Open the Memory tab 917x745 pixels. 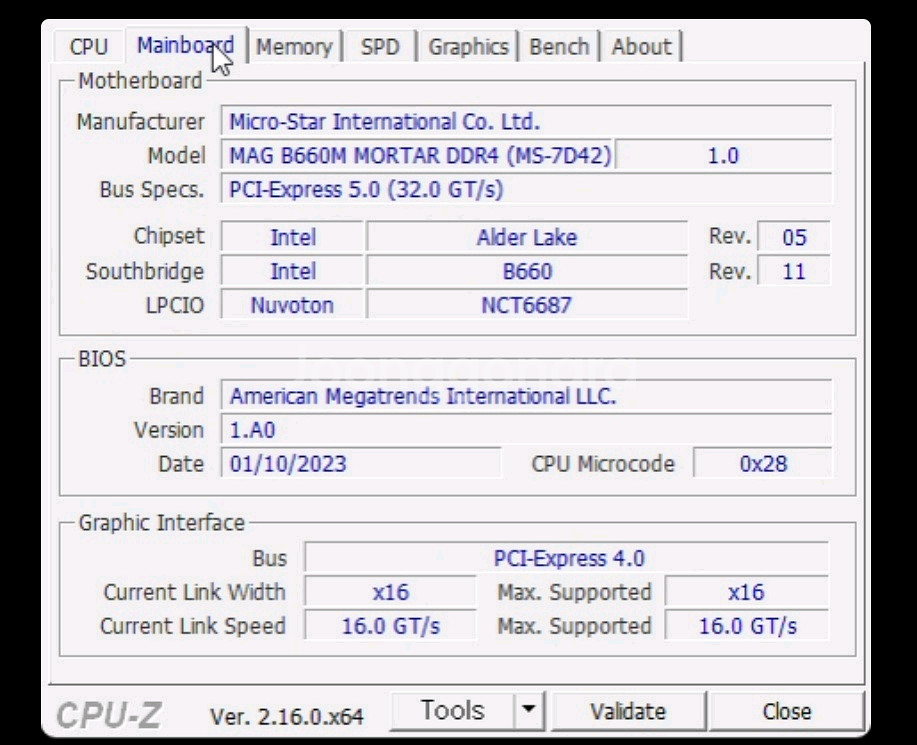(x=294, y=47)
